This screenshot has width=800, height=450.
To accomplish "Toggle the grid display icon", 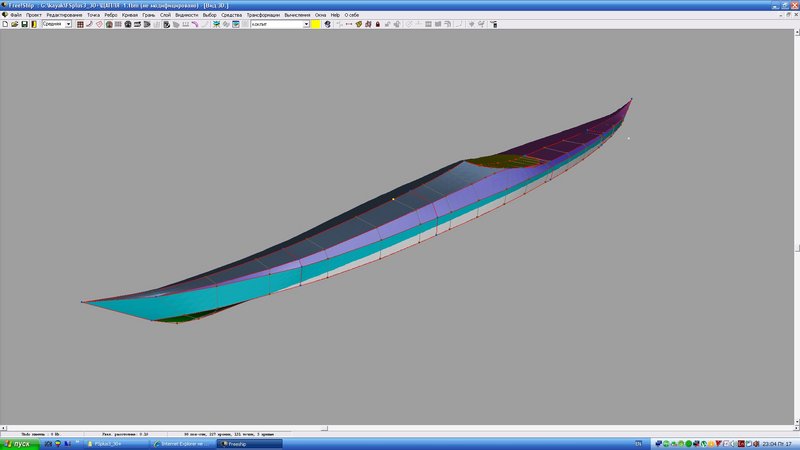I will tap(118, 24).
